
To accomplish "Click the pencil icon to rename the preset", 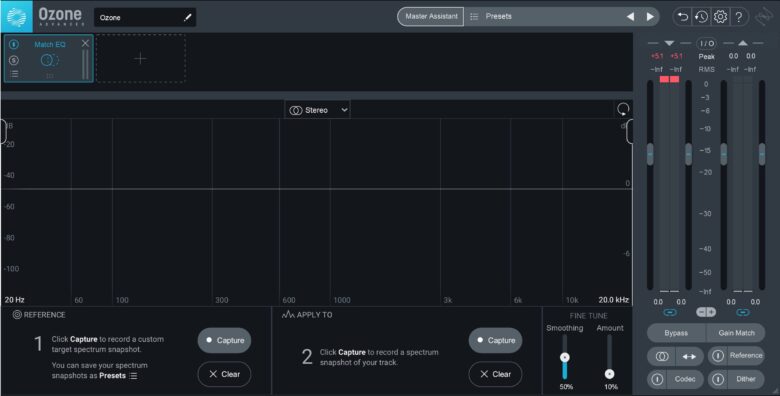I will (x=188, y=17).
